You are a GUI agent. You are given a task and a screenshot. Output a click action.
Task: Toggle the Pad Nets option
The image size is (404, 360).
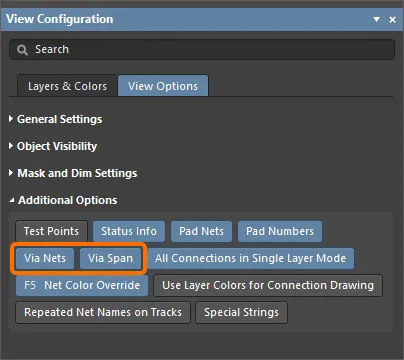click(x=201, y=231)
